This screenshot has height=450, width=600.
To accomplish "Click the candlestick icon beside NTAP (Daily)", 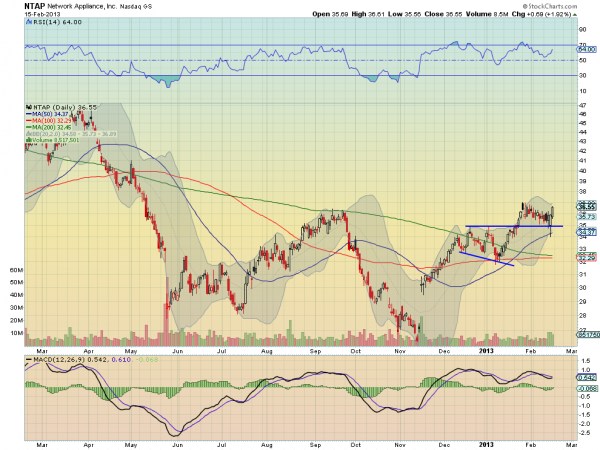I will (x=29, y=107).
